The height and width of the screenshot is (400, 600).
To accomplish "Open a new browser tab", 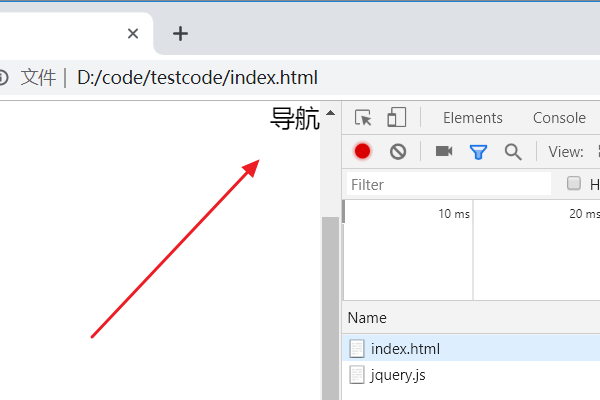I will [x=180, y=34].
